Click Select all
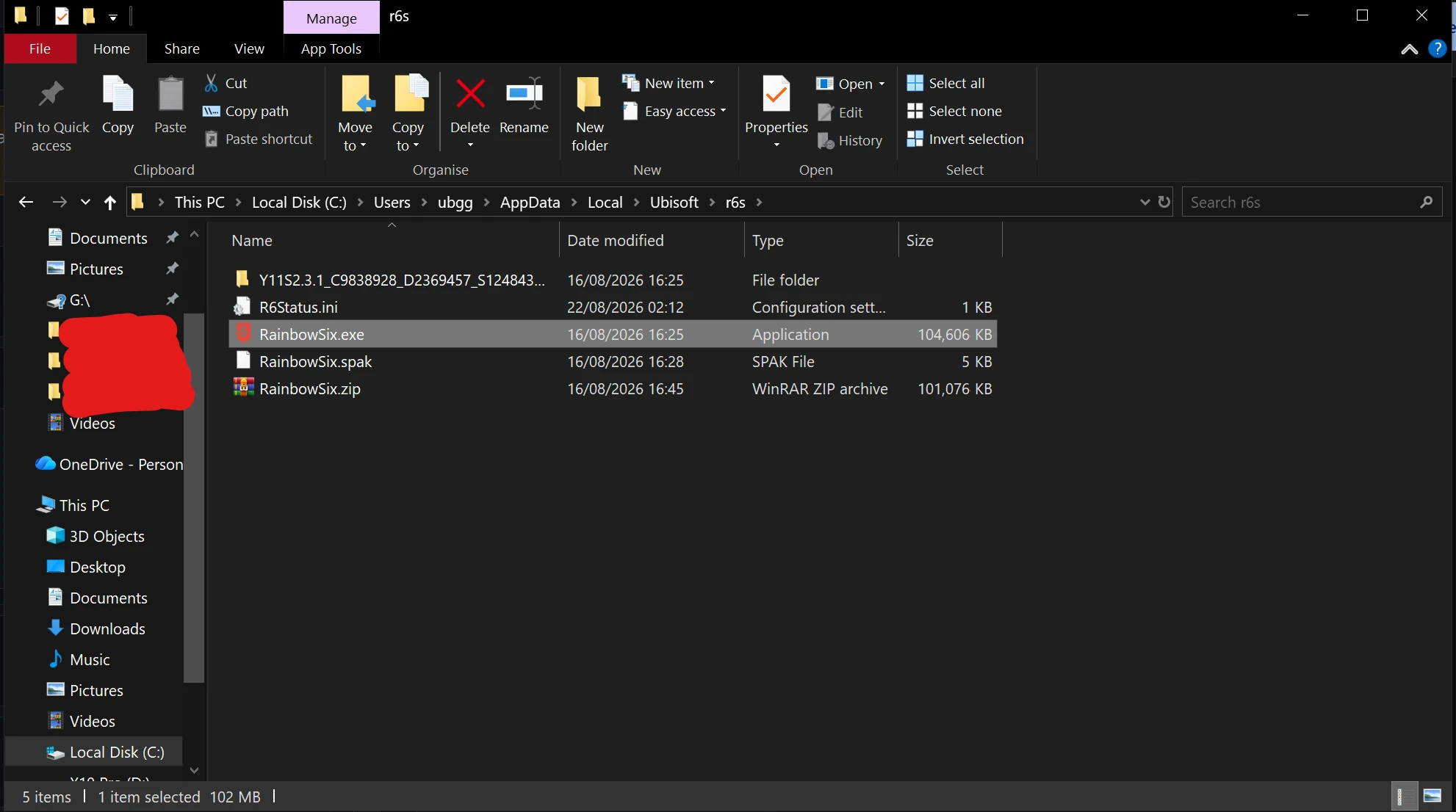 [945, 83]
